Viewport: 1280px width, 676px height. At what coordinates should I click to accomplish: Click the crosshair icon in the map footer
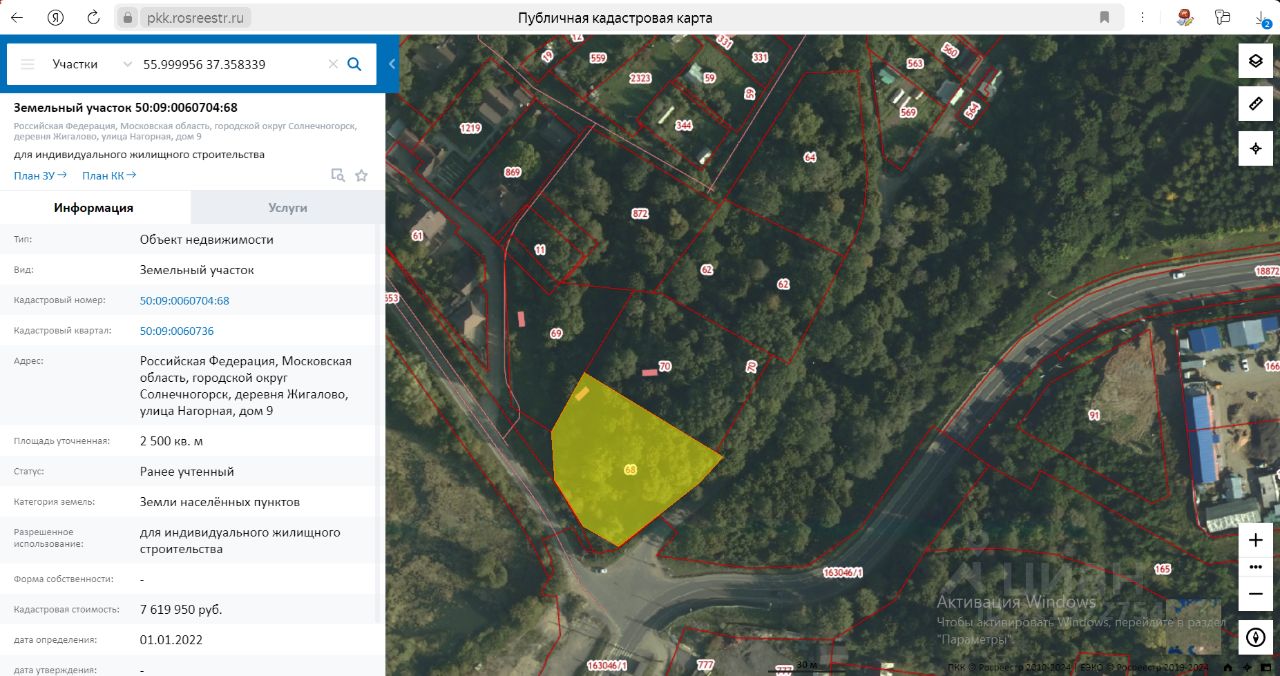coord(1247,668)
